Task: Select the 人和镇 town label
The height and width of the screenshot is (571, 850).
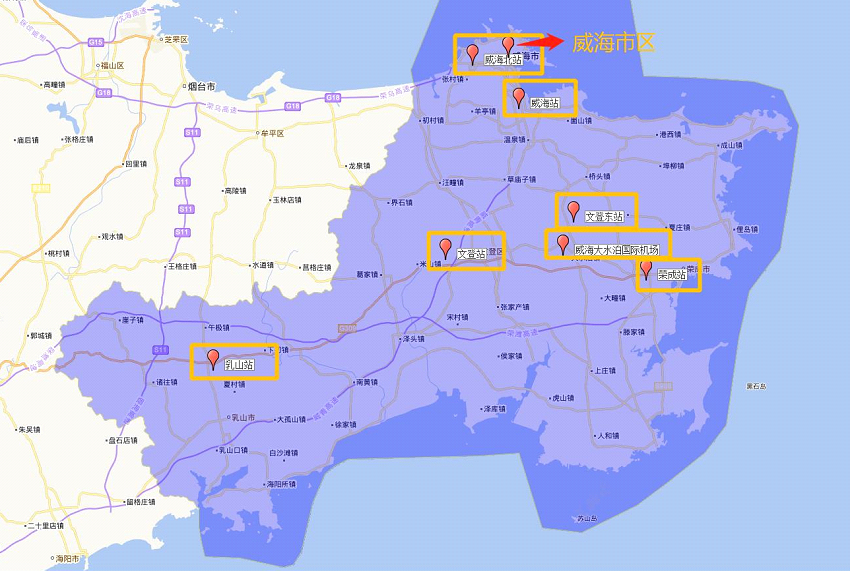Action: click(608, 435)
